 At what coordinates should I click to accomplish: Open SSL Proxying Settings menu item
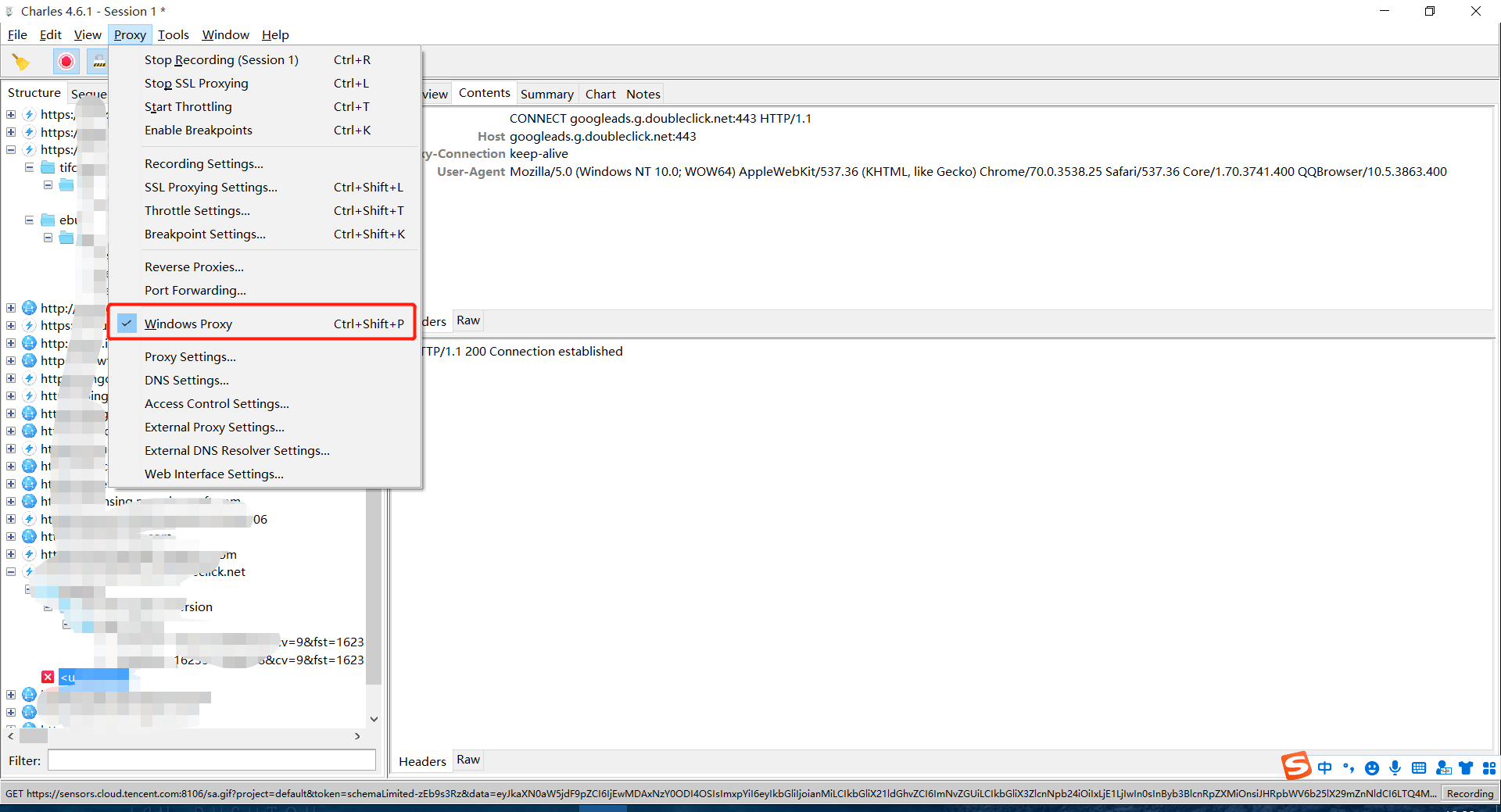[210, 188]
